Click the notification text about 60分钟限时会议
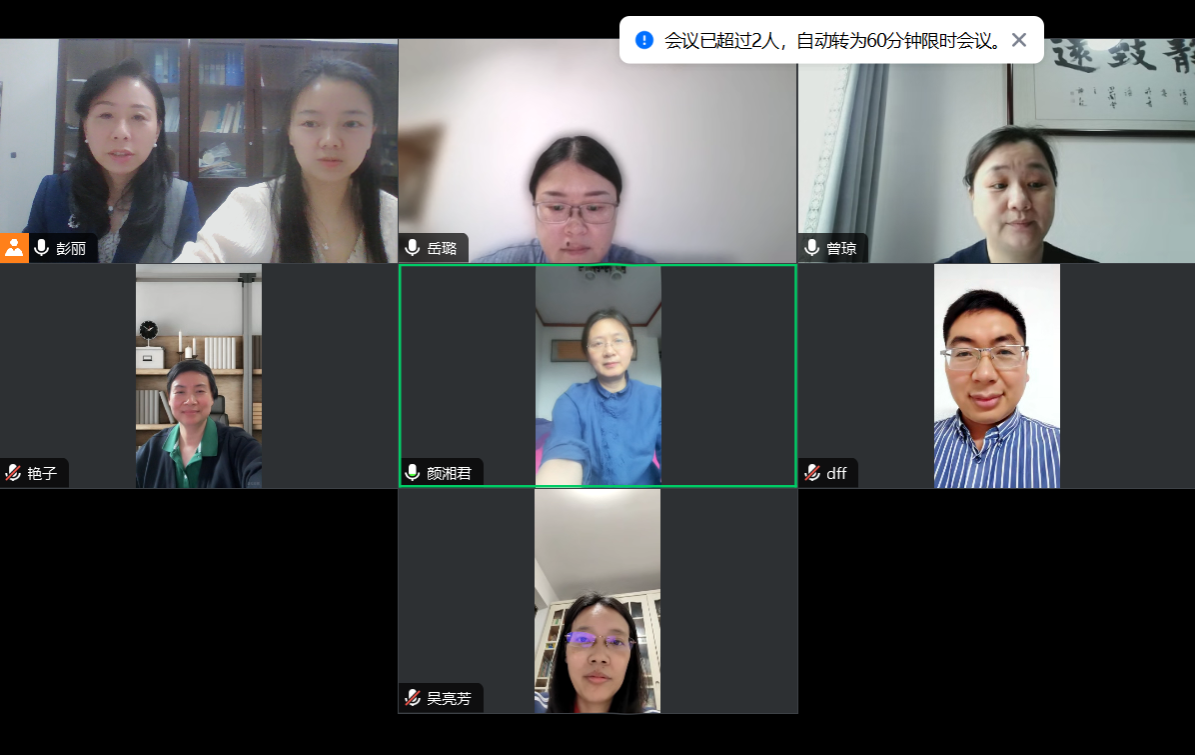 coord(834,40)
